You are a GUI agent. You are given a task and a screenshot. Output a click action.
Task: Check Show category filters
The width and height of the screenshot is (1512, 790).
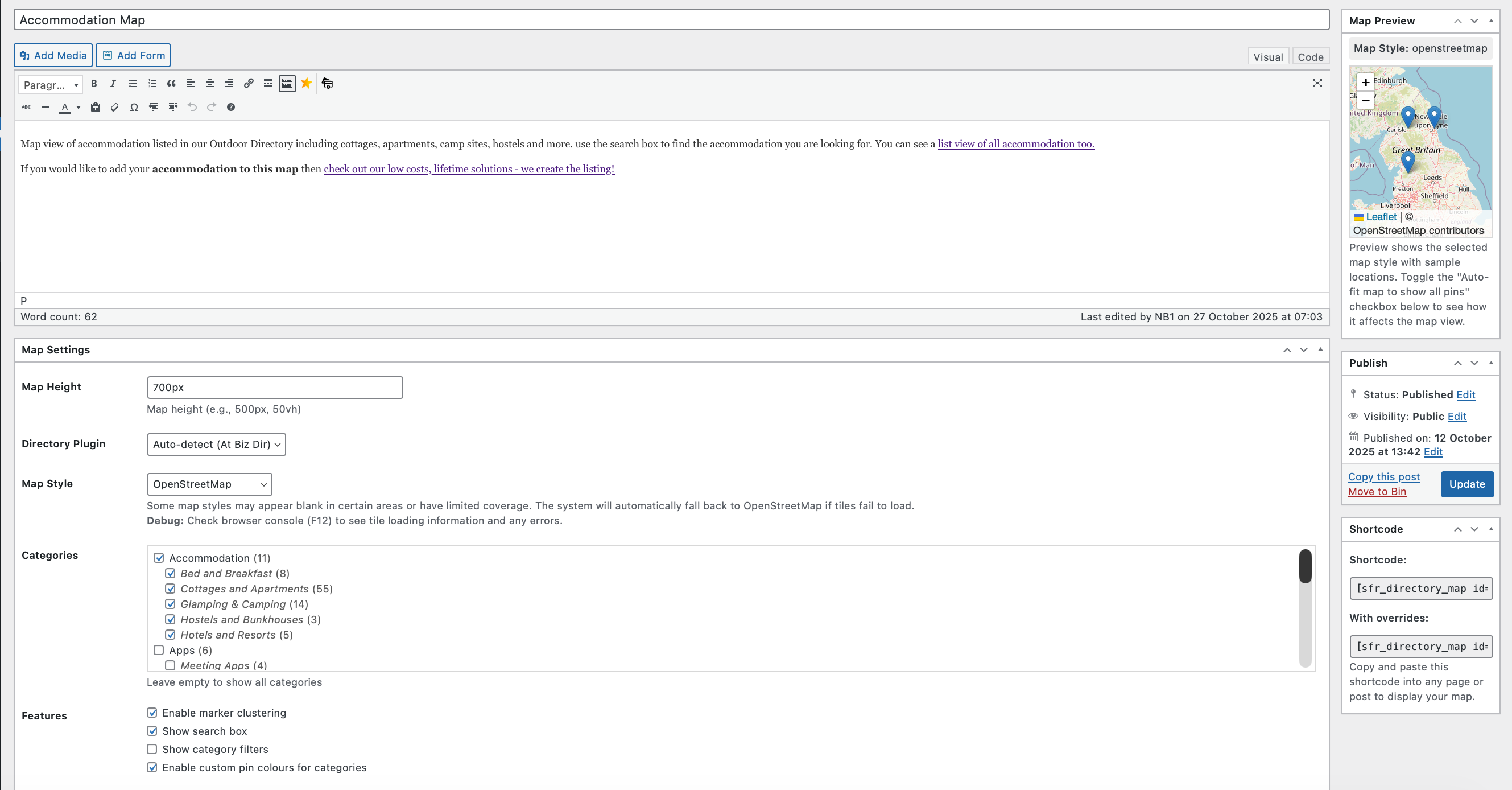pos(152,749)
